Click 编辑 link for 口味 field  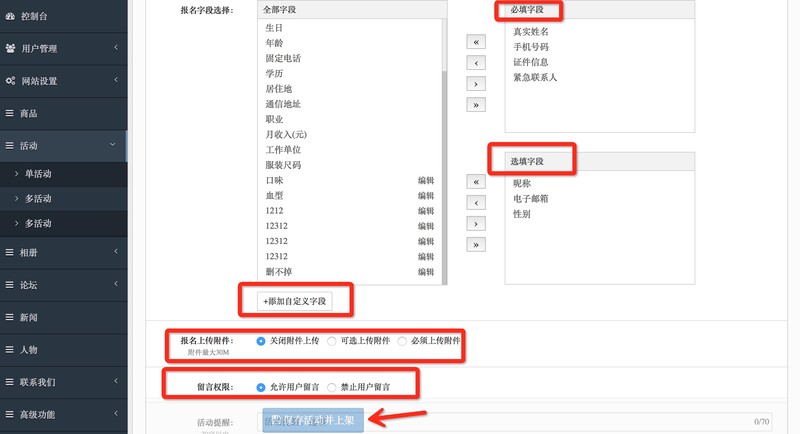pyautogui.click(x=426, y=181)
